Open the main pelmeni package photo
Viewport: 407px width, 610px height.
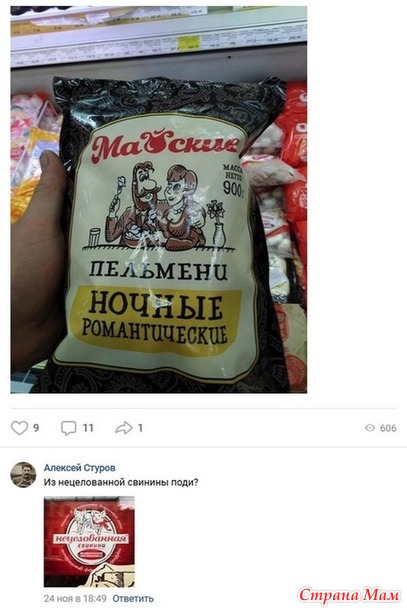point(159,199)
